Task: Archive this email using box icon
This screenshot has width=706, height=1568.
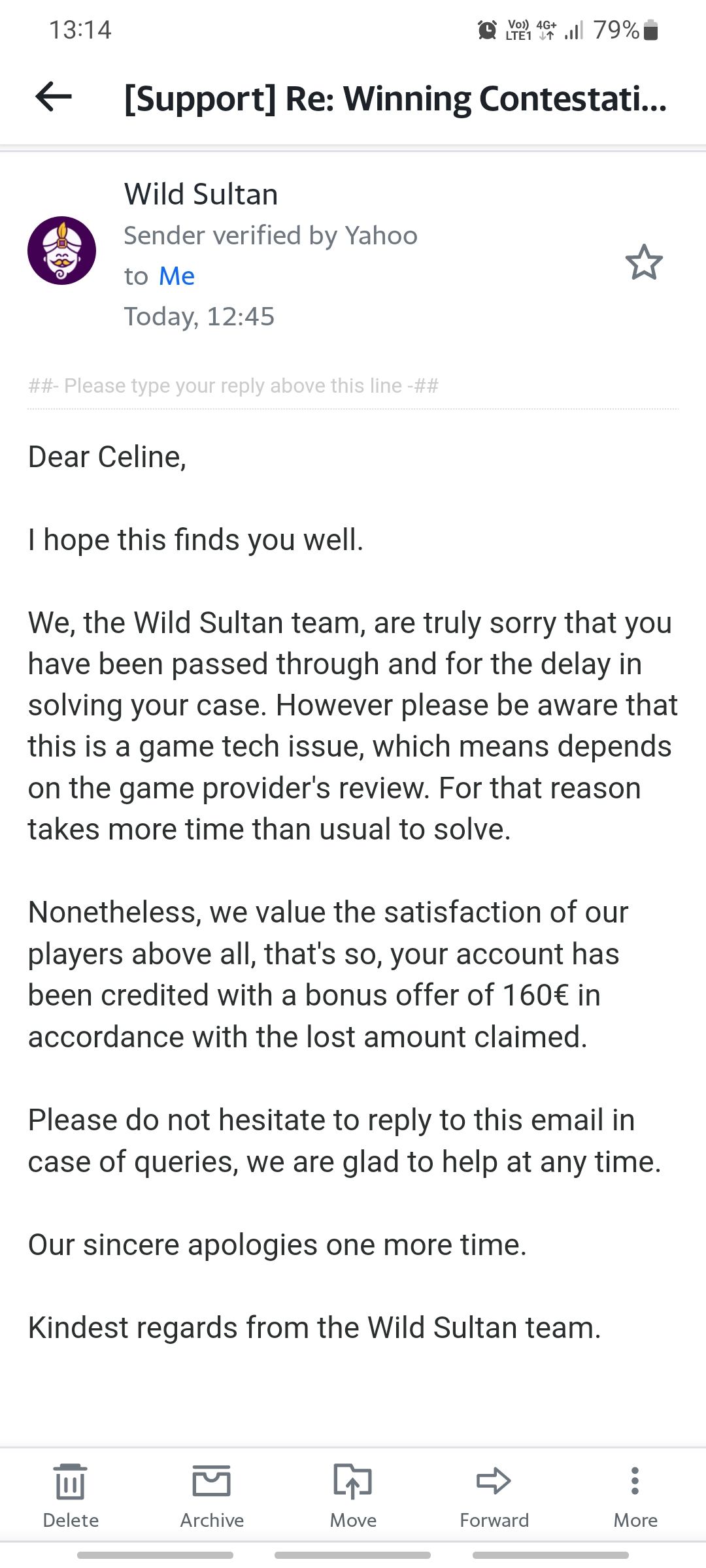Action: [x=212, y=1480]
